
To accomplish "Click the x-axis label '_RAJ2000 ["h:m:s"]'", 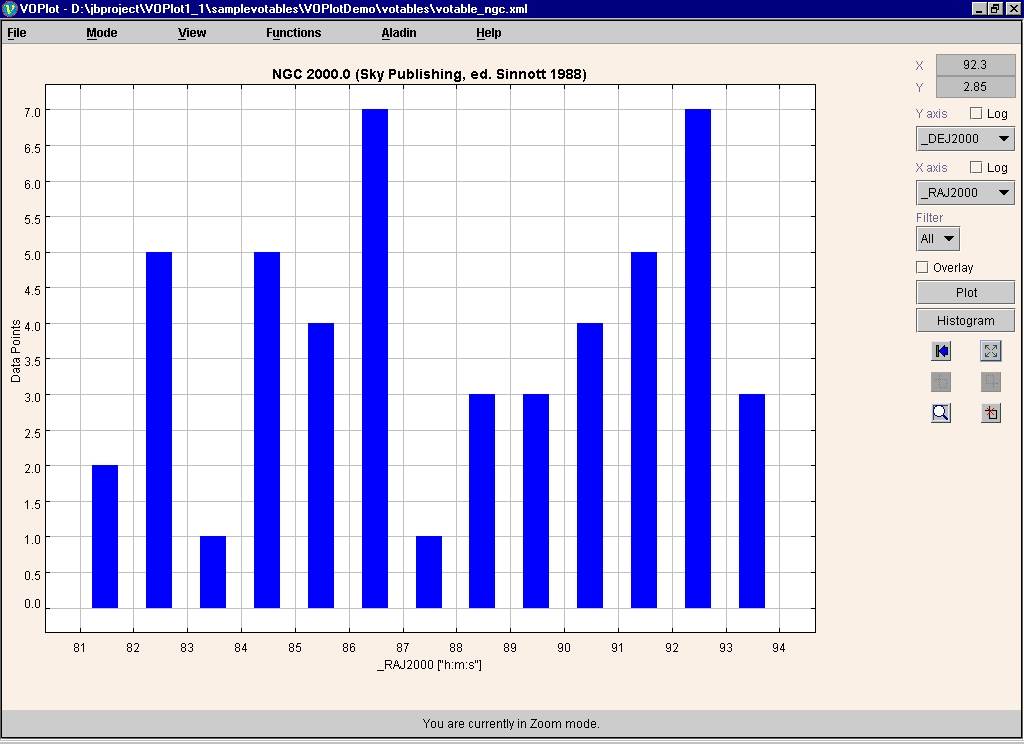I will click(x=429, y=665).
